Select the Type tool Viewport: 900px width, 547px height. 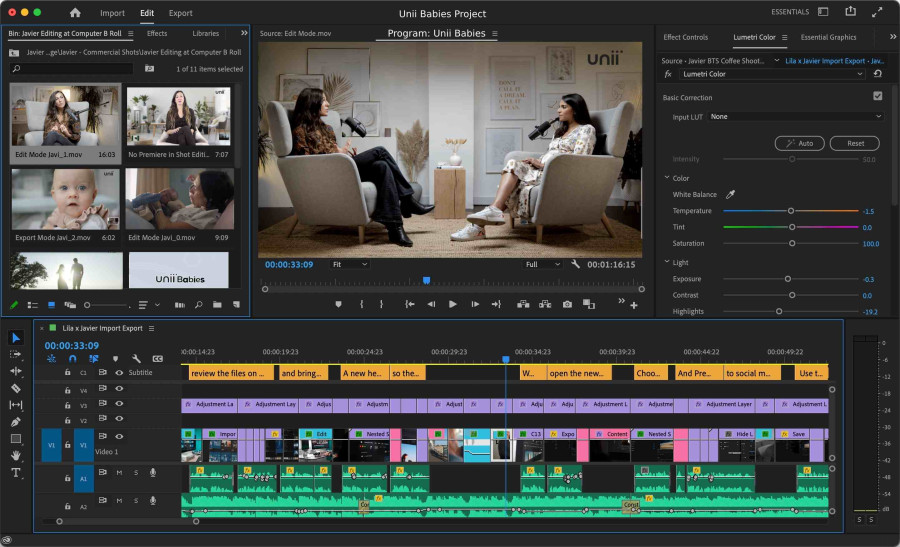(x=16, y=472)
